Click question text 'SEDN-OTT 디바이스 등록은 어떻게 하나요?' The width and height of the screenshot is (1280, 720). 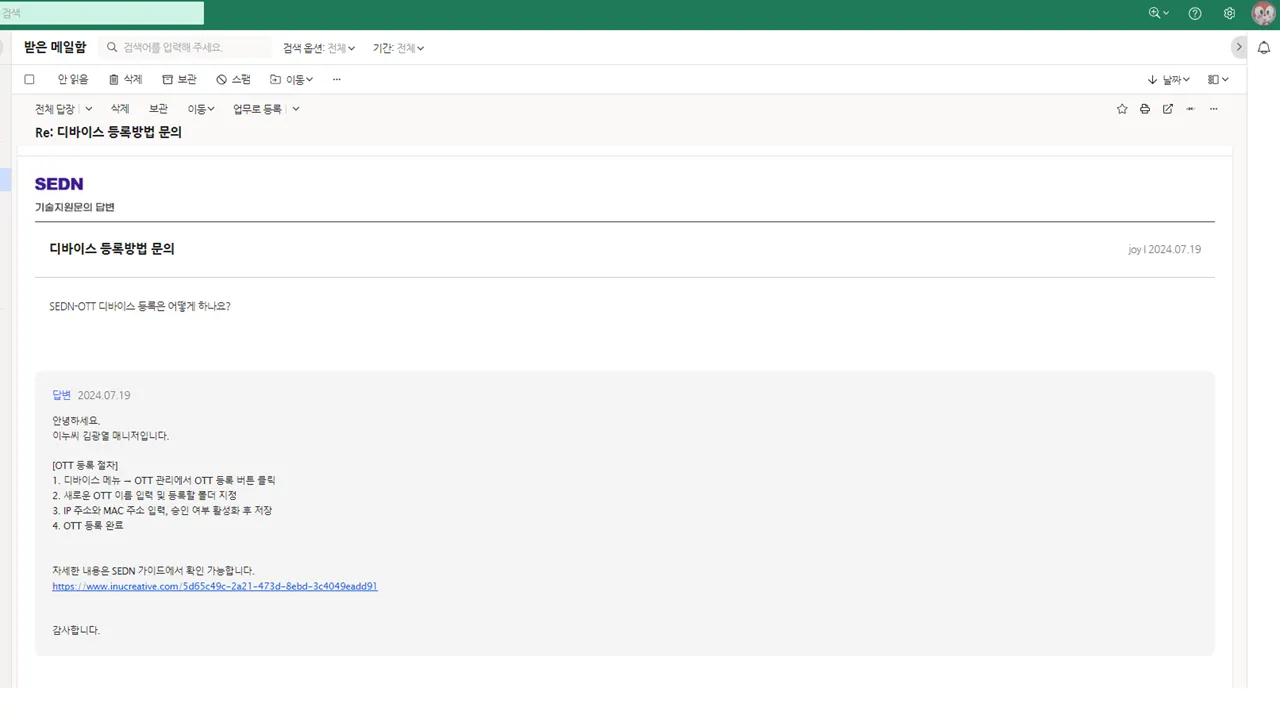[140, 306]
